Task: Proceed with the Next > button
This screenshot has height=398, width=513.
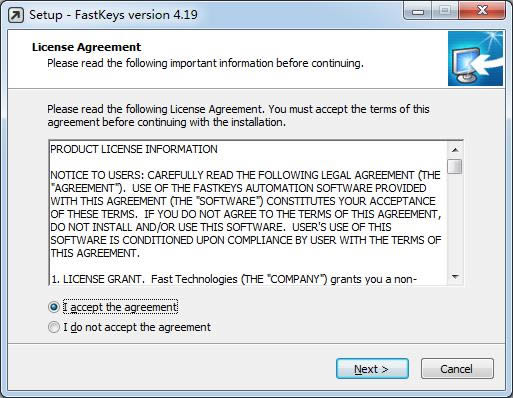Action: click(x=372, y=369)
